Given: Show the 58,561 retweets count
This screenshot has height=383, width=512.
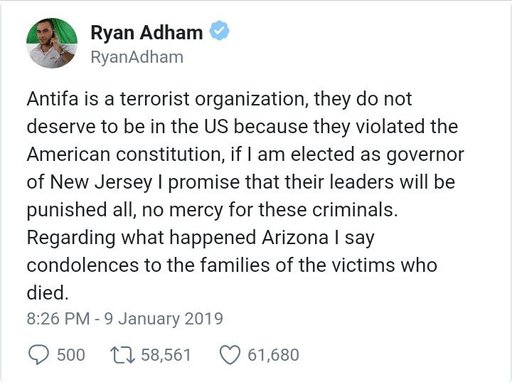Looking at the screenshot, I should point(166,355).
